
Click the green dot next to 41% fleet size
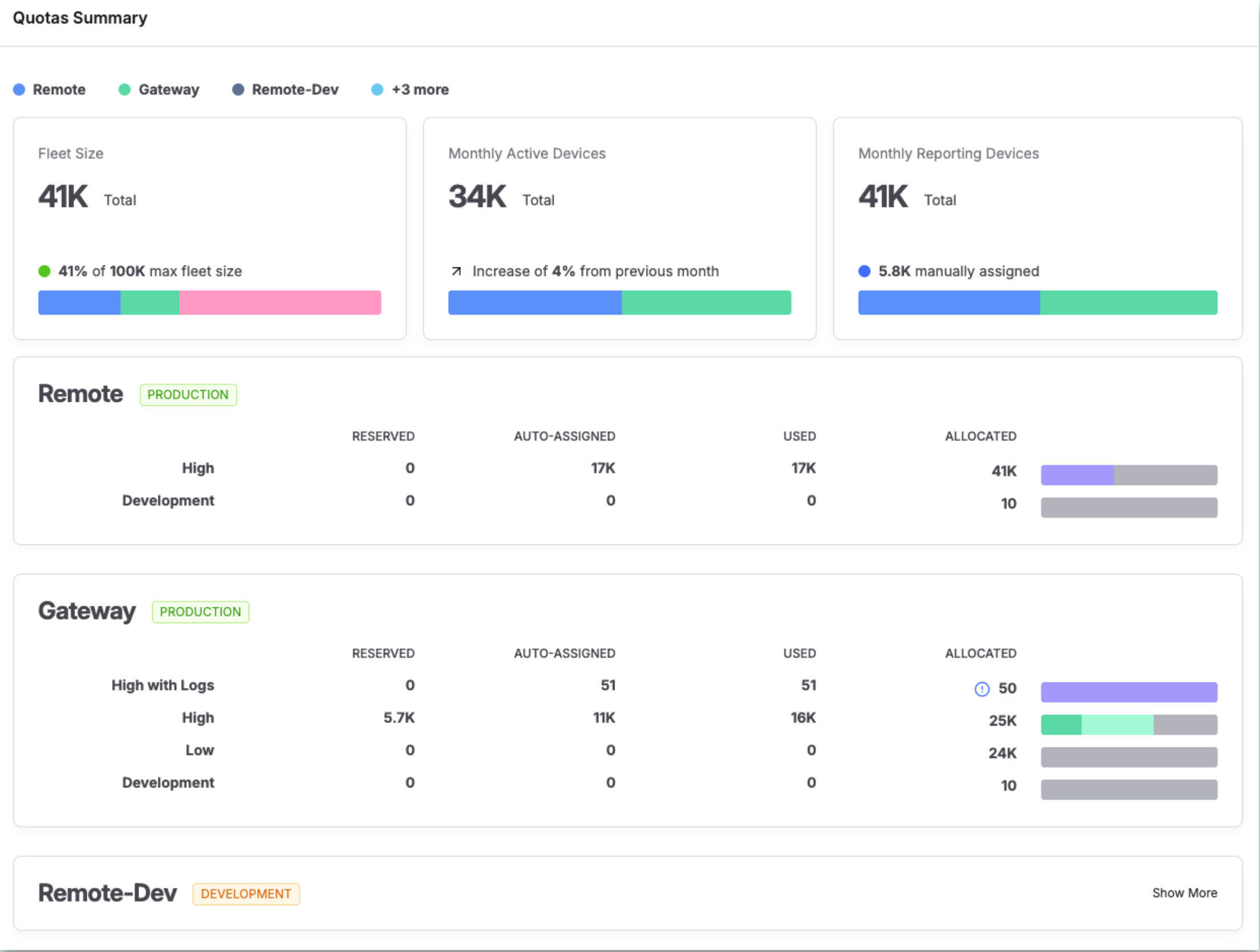(44, 271)
